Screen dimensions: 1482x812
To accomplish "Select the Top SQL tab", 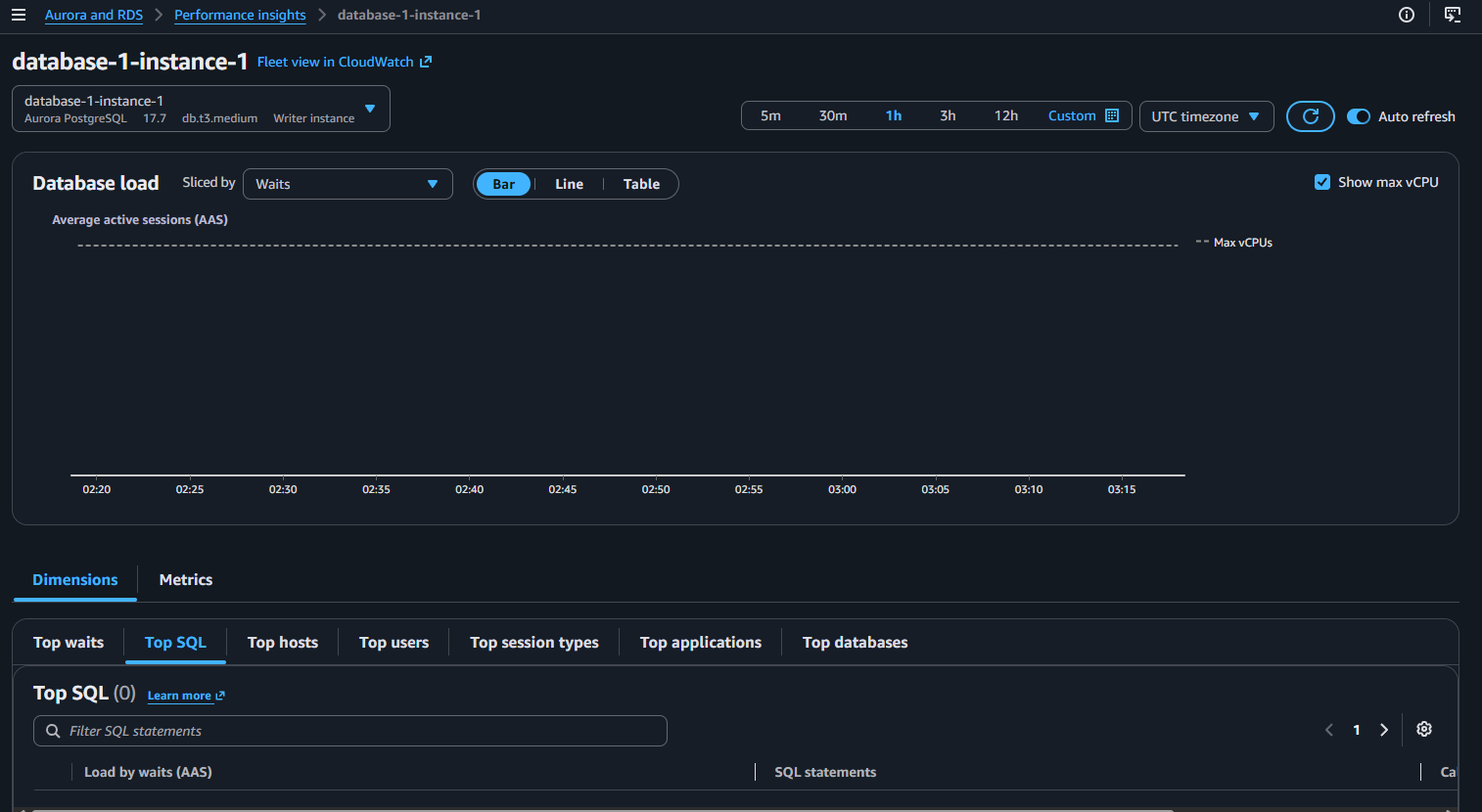I will [175, 643].
